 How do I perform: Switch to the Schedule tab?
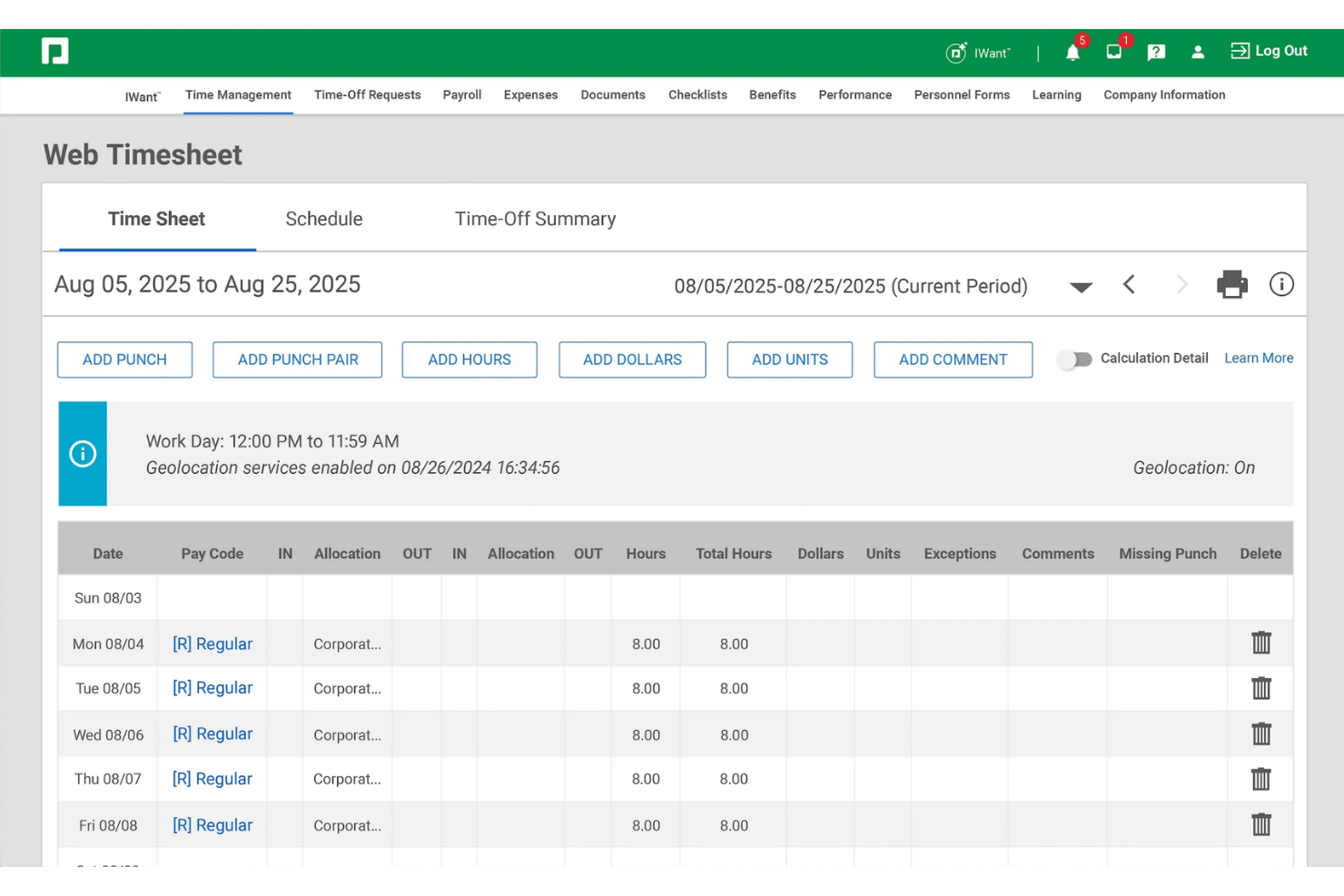(324, 219)
